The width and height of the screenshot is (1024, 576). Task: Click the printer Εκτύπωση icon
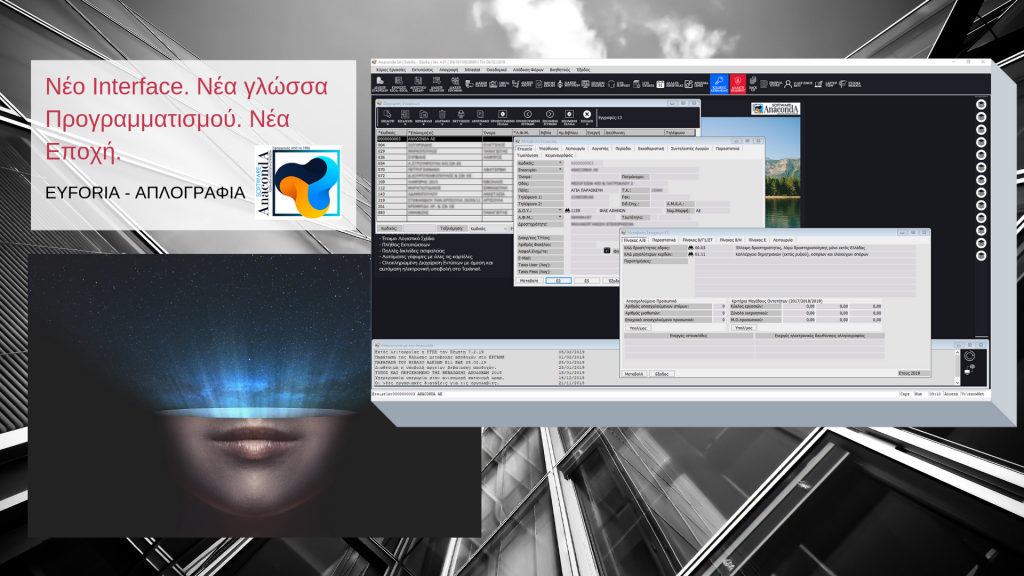[461, 116]
